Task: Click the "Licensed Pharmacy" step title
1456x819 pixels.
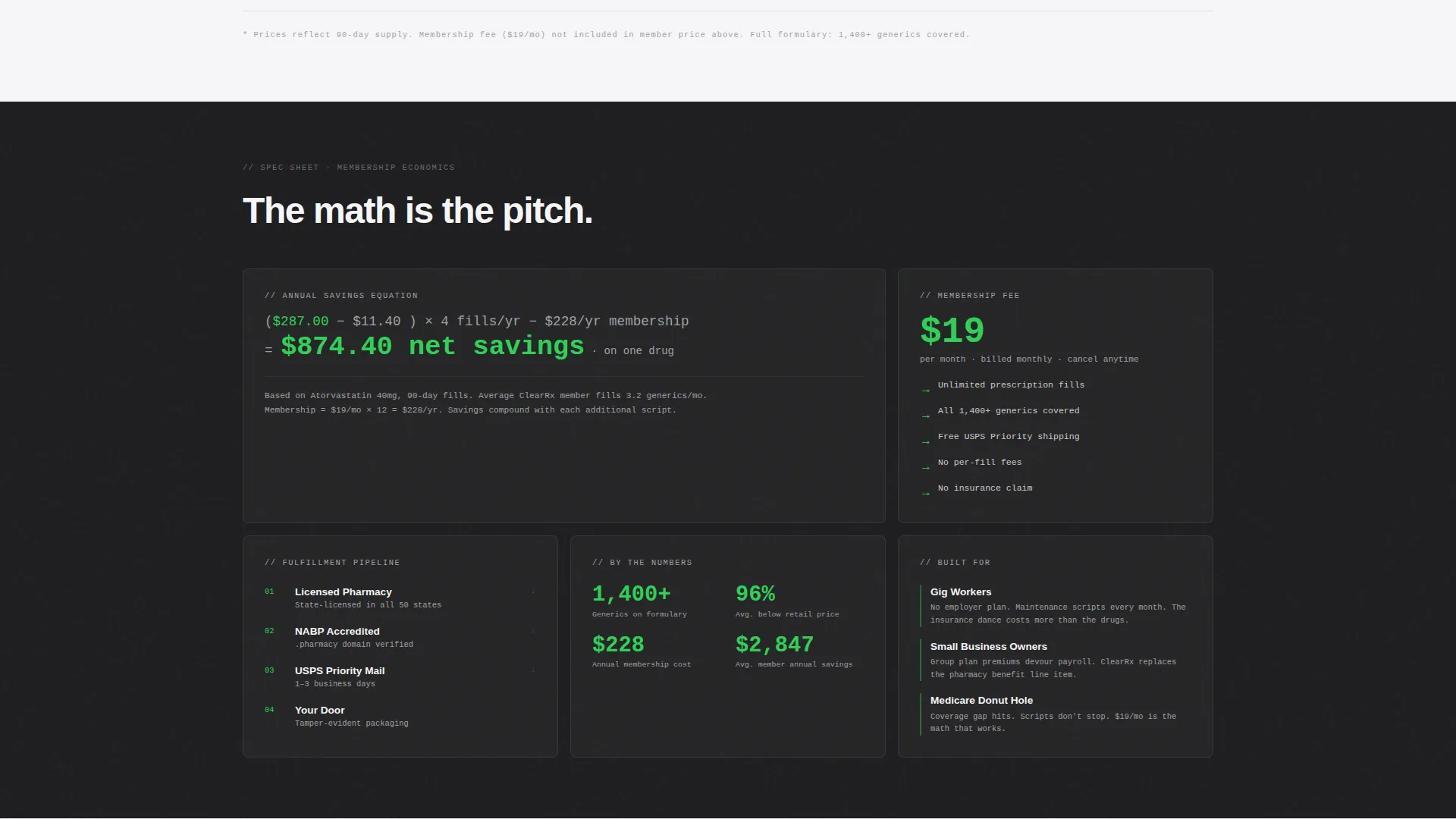Action: [x=344, y=592]
